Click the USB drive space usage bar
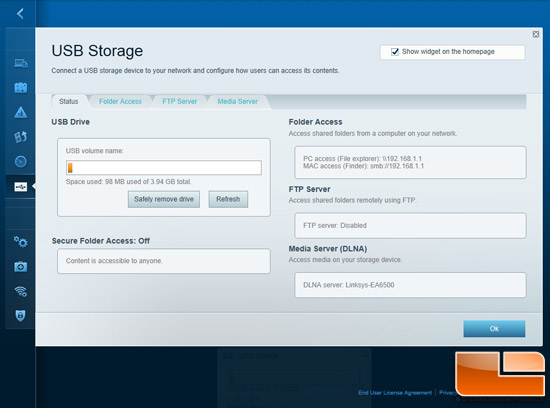 point(164,168)
